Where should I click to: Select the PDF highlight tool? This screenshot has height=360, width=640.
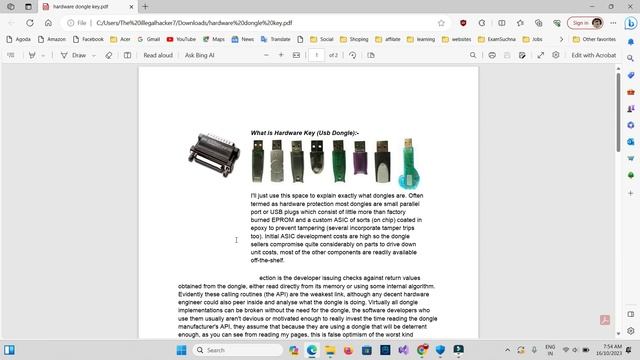coord(32,55)
